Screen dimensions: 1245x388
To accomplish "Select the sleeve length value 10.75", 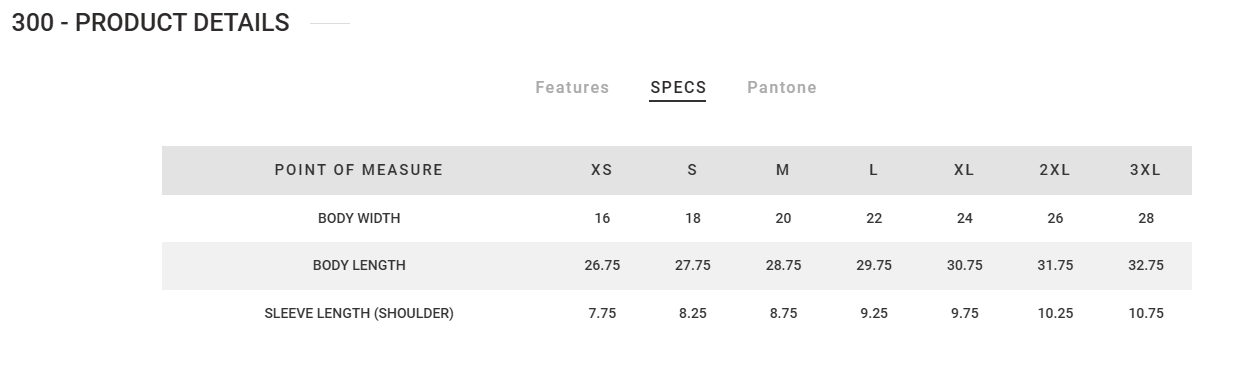I will (x=1146, y=313).
